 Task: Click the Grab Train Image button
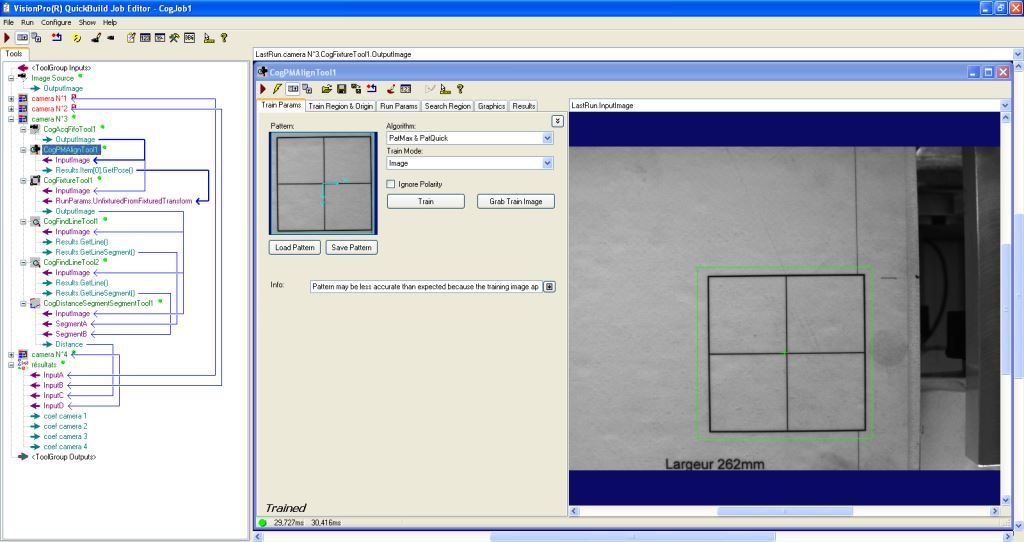tap(515, 201)
